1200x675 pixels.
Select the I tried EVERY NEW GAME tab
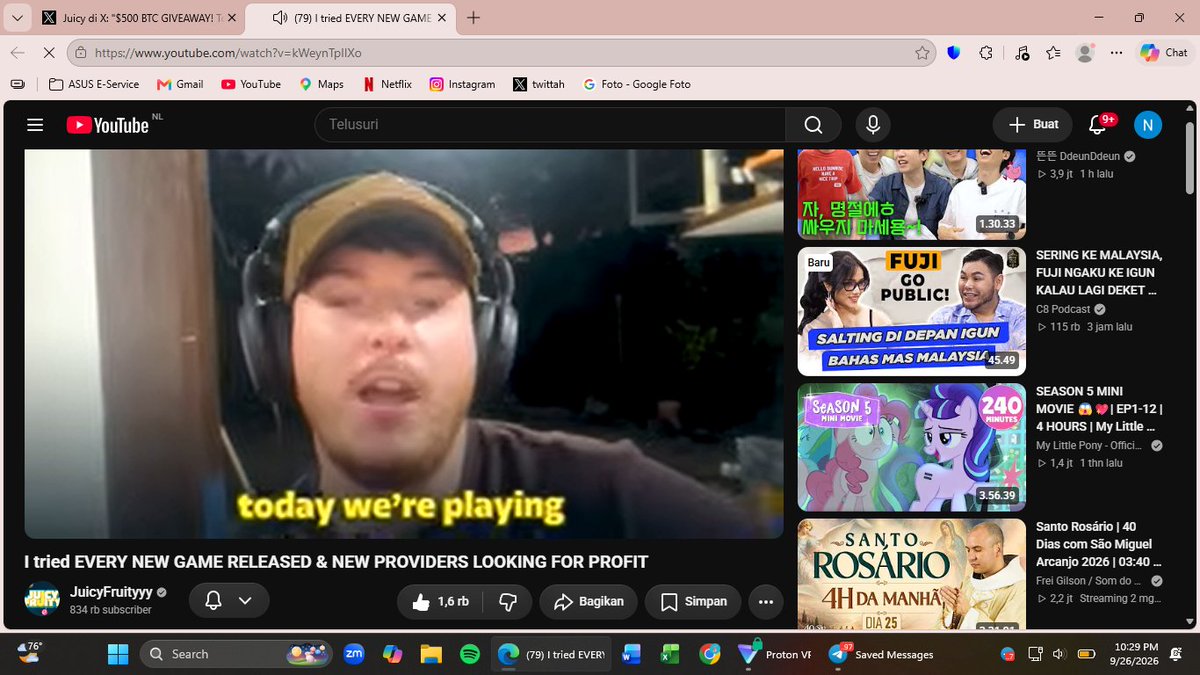click(x=351, y=18)
